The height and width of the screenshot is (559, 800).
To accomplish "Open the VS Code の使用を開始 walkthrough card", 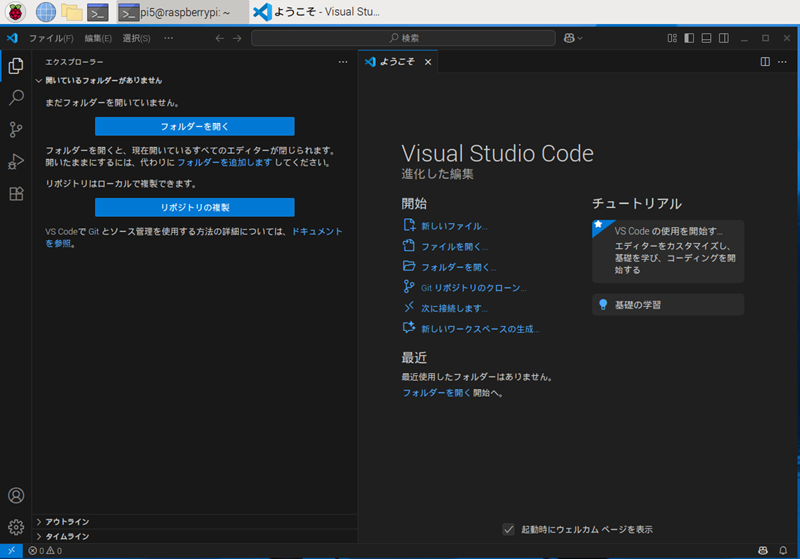I will coord(668,251).
